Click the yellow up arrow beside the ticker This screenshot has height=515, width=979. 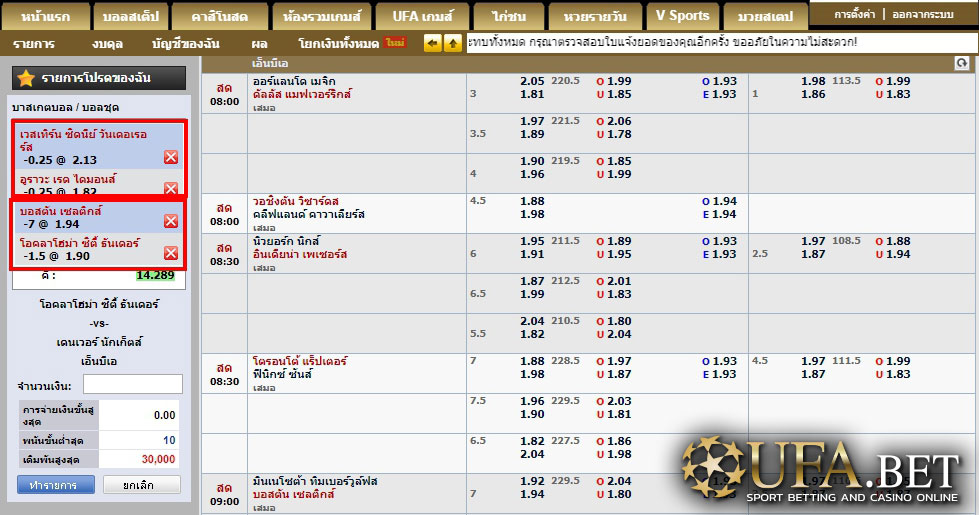click(x=453, y=44)
